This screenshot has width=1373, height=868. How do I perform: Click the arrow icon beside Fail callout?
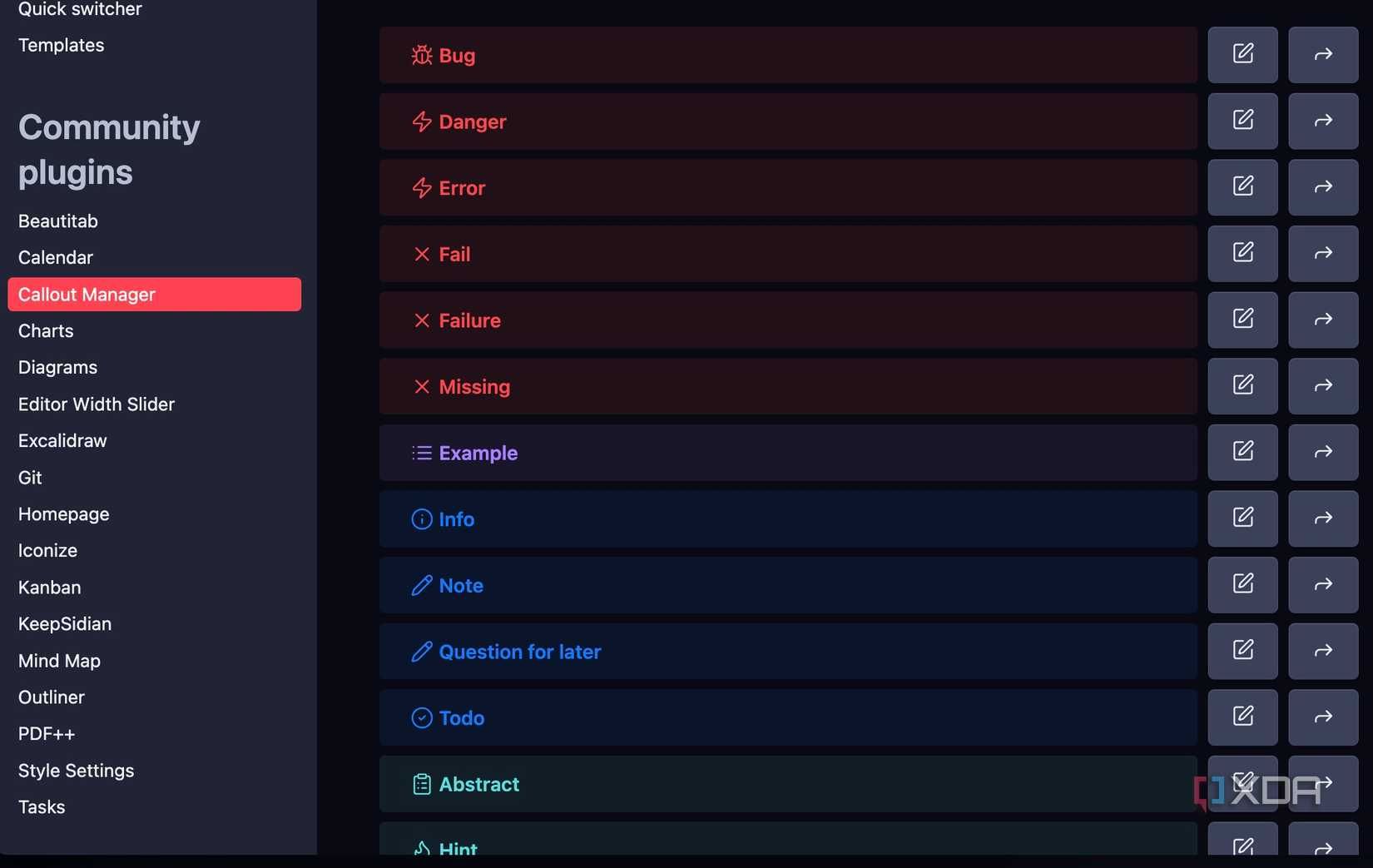1323,253
